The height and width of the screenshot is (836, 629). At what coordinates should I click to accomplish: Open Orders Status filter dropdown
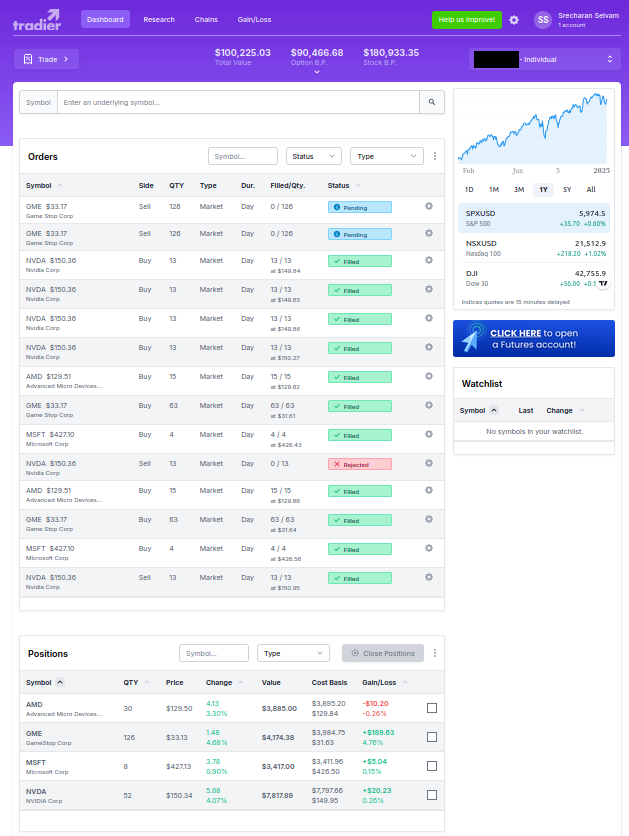(x=314, y=156)
